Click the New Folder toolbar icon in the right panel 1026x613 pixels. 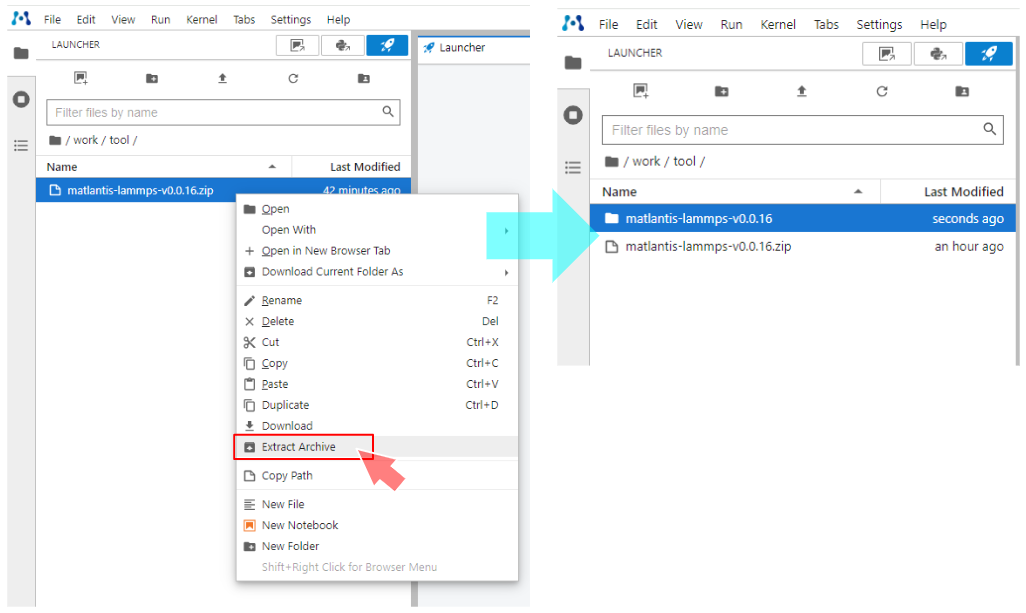pyautogui.click(x=722, y=91)
